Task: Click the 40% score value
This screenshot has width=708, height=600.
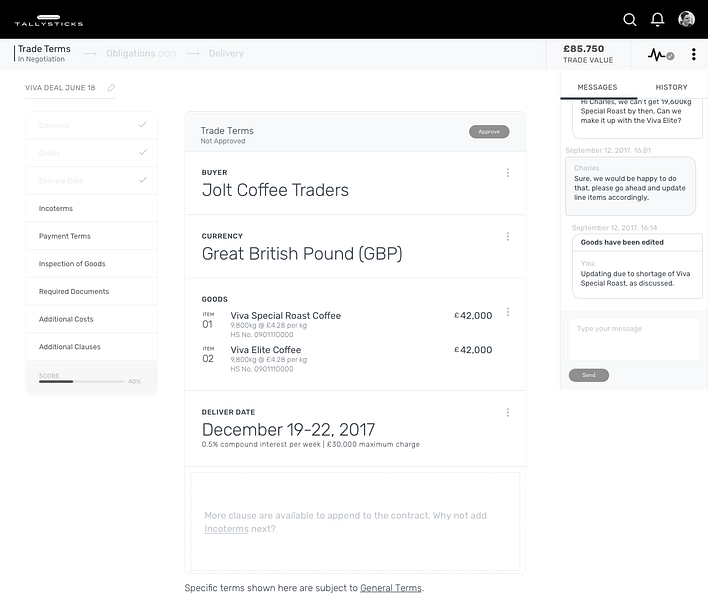Action: click(x=134, y=381)
